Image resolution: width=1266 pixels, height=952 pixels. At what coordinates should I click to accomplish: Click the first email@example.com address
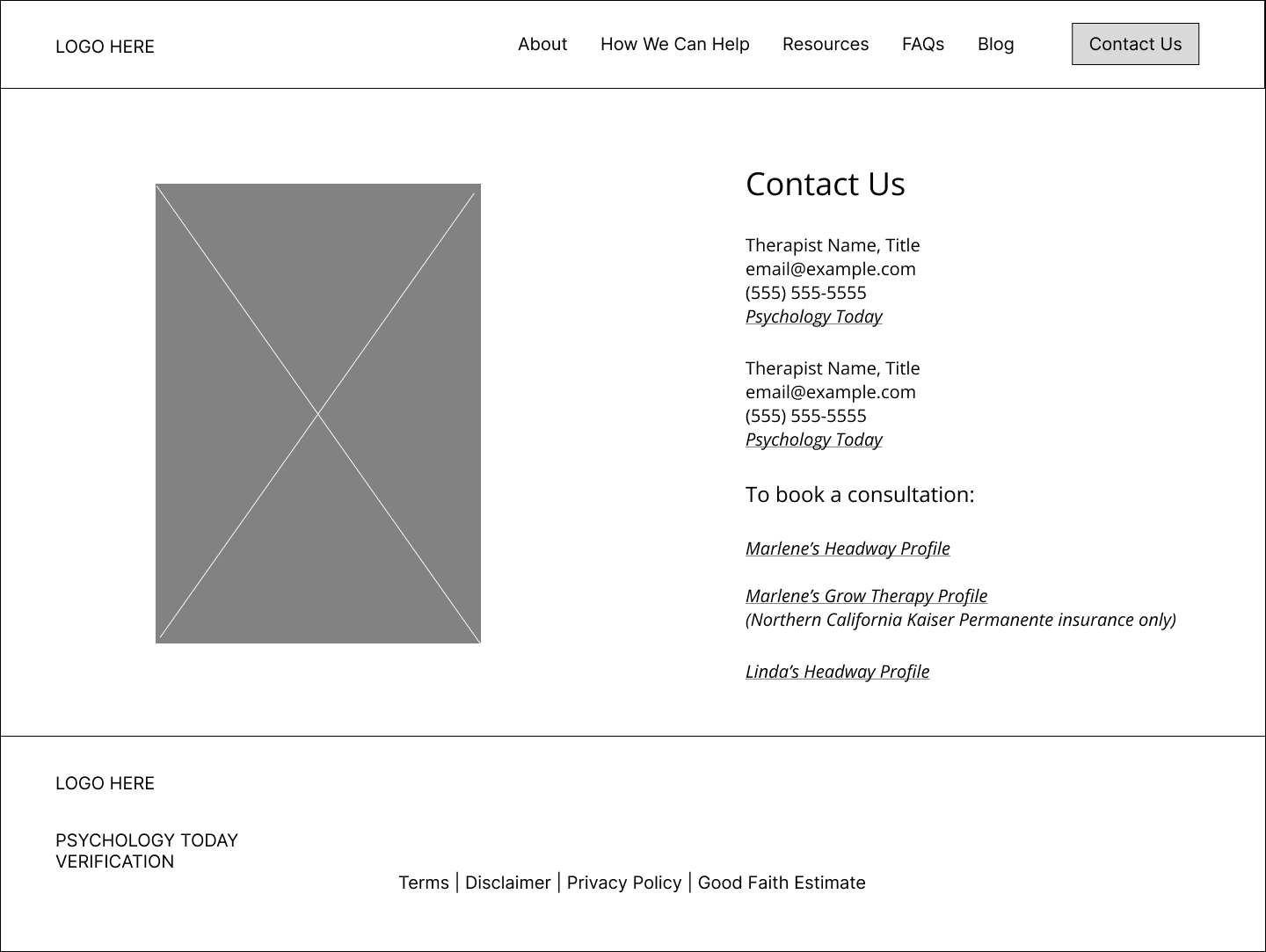[x=831, y=269]
